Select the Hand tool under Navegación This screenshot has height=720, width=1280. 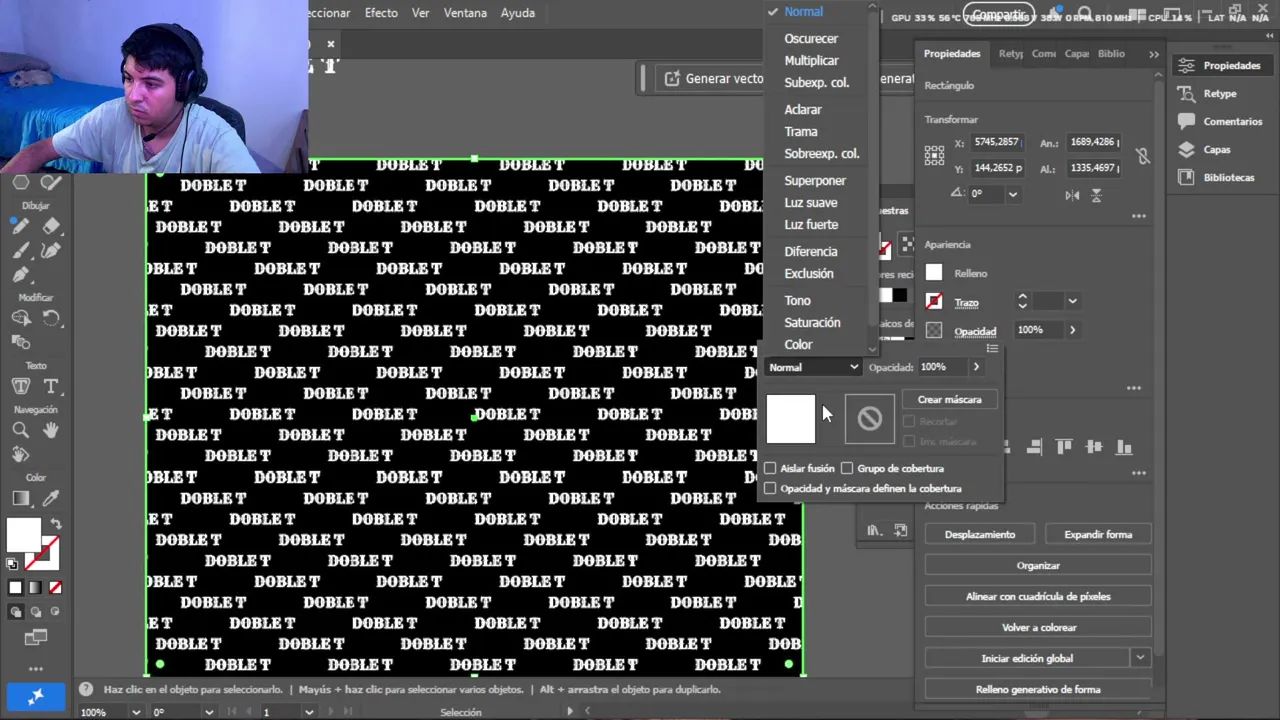(x=51, y=430)
